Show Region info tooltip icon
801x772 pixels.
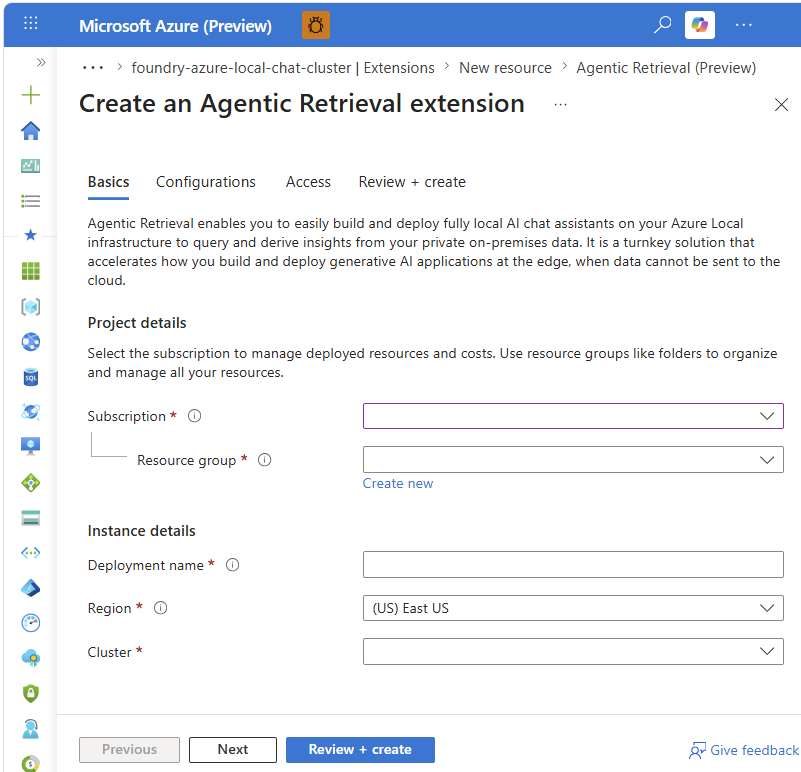pos(160,608)
